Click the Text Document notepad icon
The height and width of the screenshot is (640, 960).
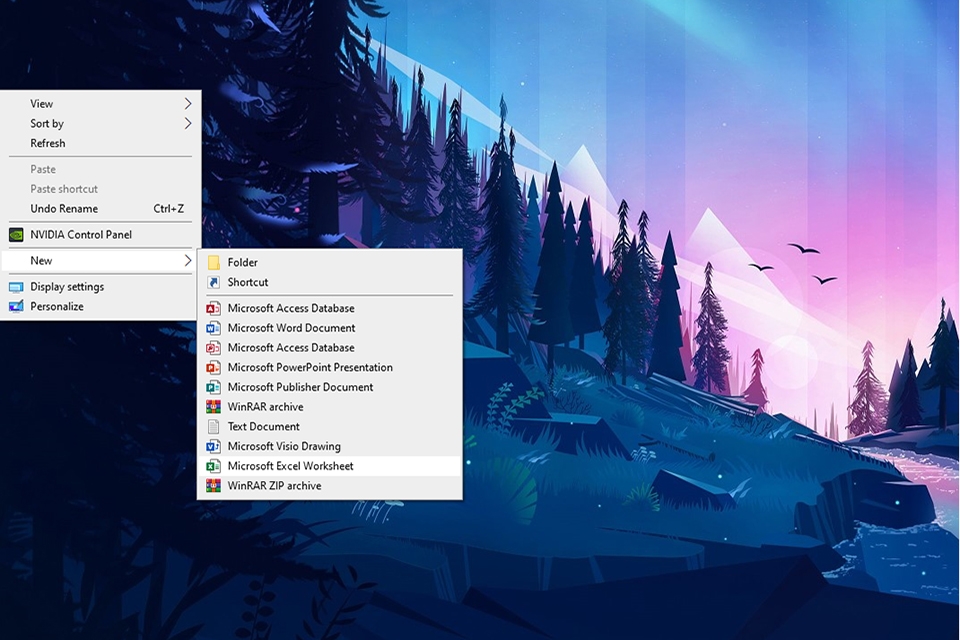click(213, 427)
